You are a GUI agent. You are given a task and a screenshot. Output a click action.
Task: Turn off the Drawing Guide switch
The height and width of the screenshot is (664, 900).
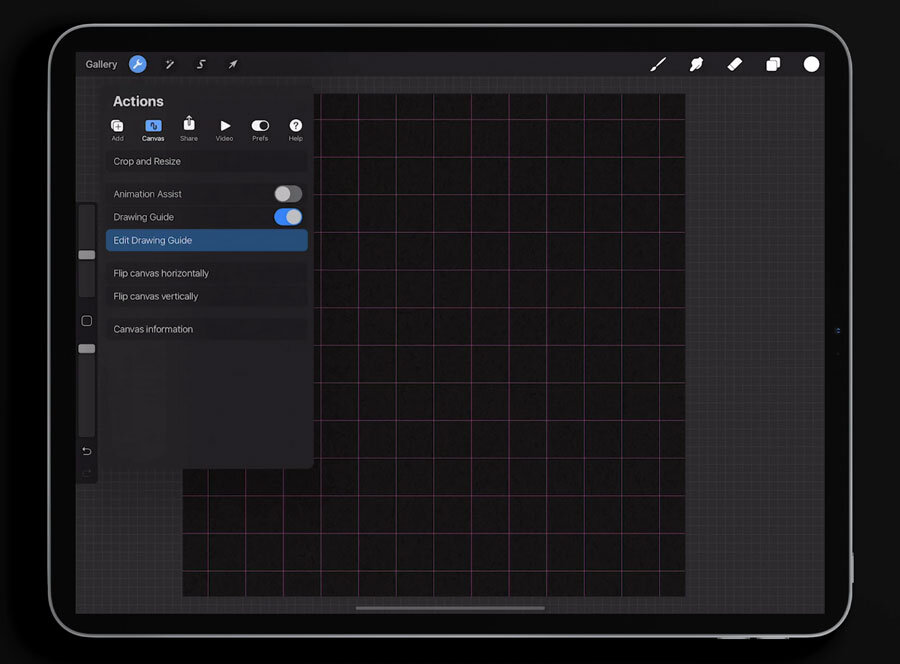(288, 217)
